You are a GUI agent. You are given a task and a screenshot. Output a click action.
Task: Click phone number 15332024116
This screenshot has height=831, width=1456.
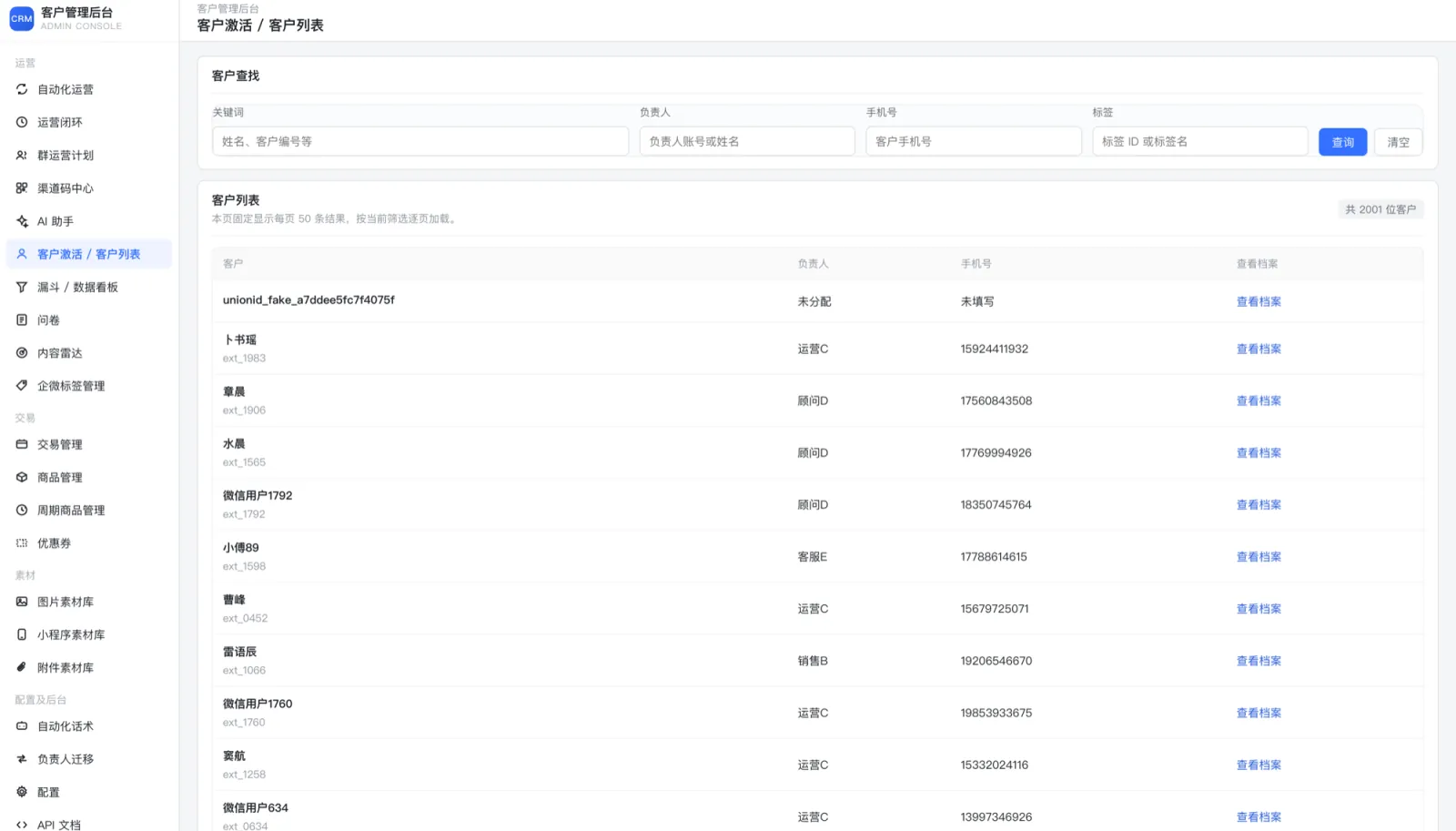pyautogui.click(x=994, y=765)
